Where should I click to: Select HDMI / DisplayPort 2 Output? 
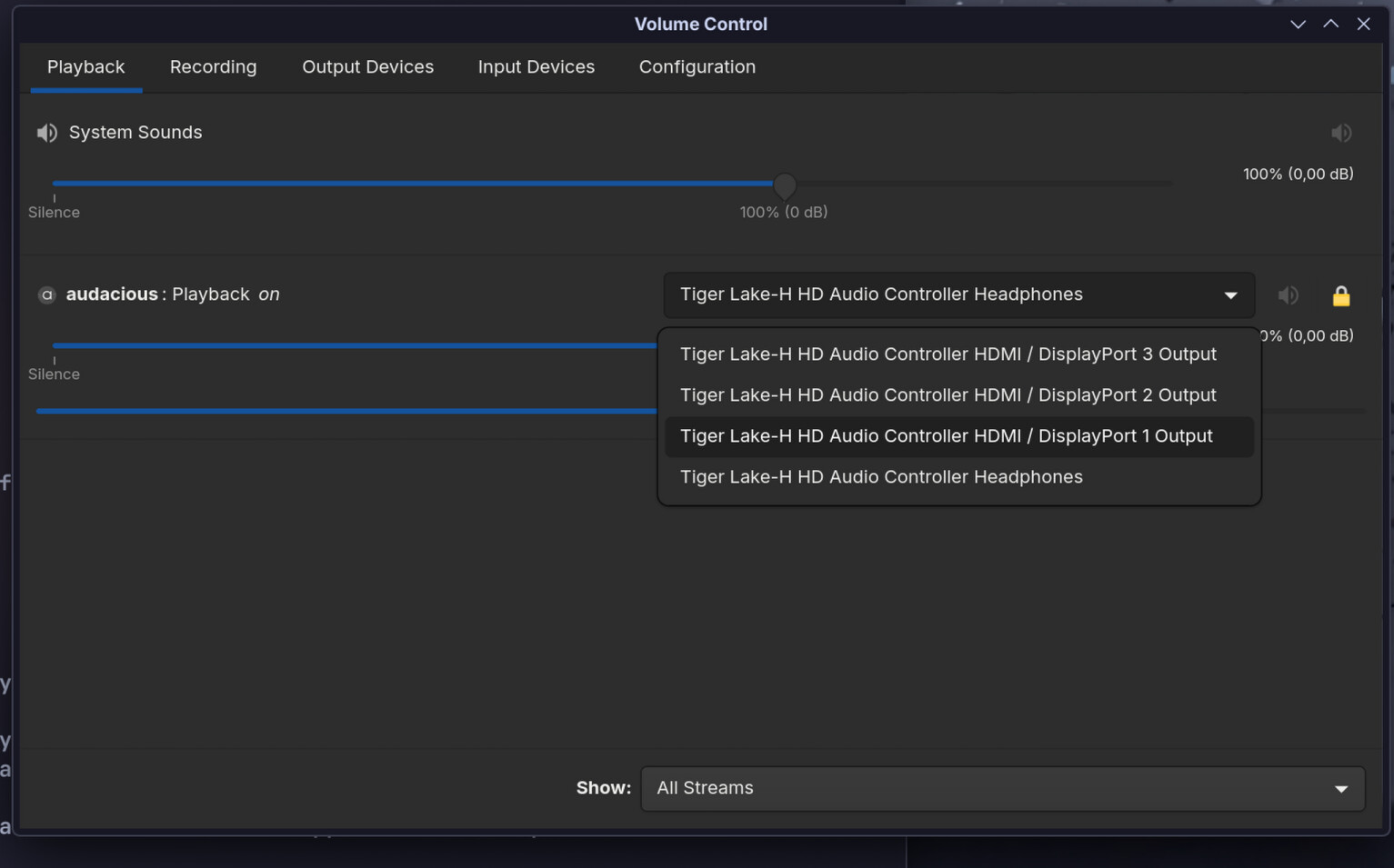(948, 395)
